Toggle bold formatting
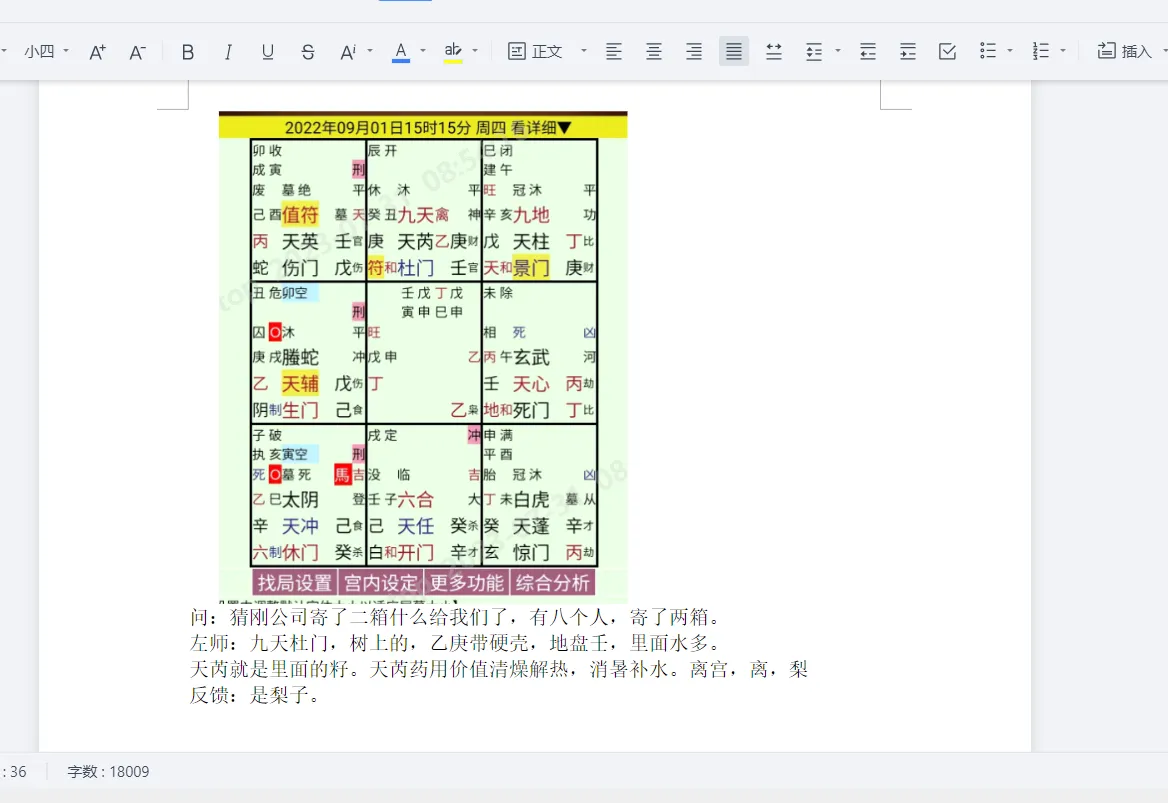1168x803 pixels. [x=188, y=52]
